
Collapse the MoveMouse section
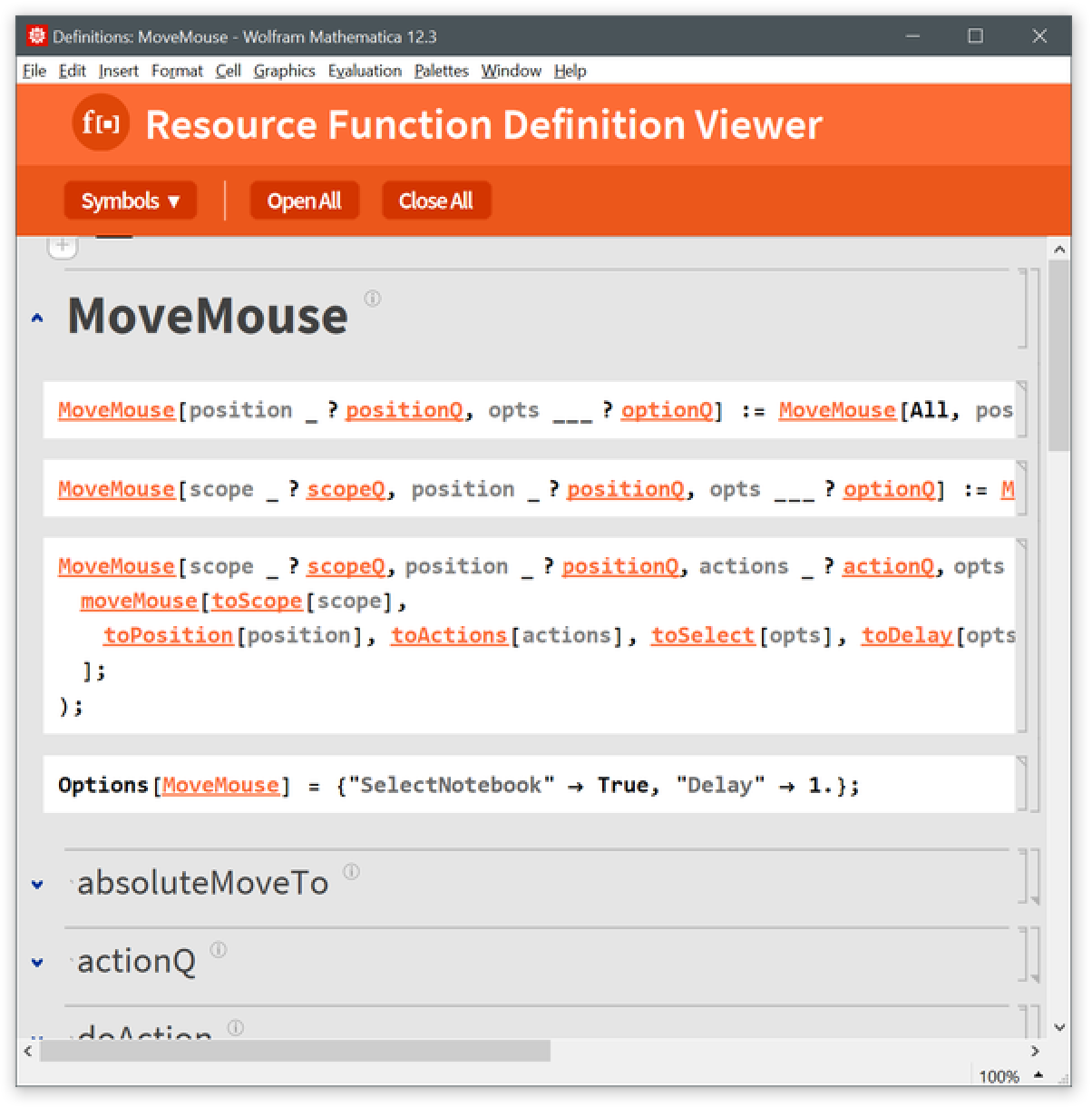click(x=37, y=318)
